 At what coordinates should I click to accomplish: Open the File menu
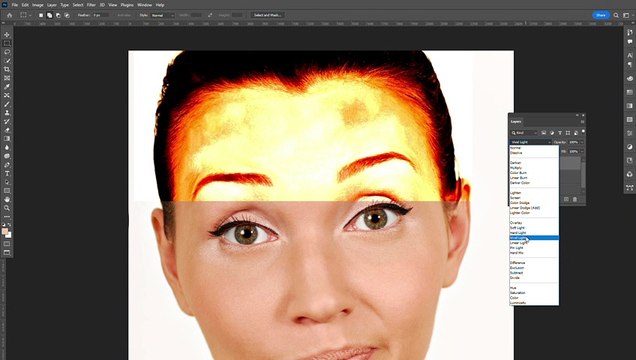coord(15,5)
